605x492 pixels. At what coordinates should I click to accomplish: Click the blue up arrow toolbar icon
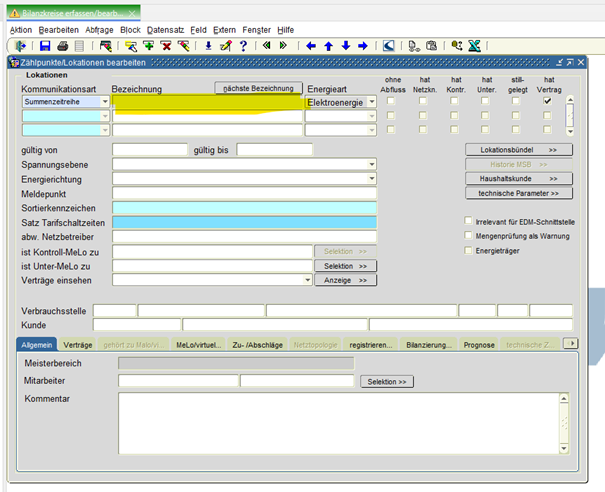(x=328, y=46)
